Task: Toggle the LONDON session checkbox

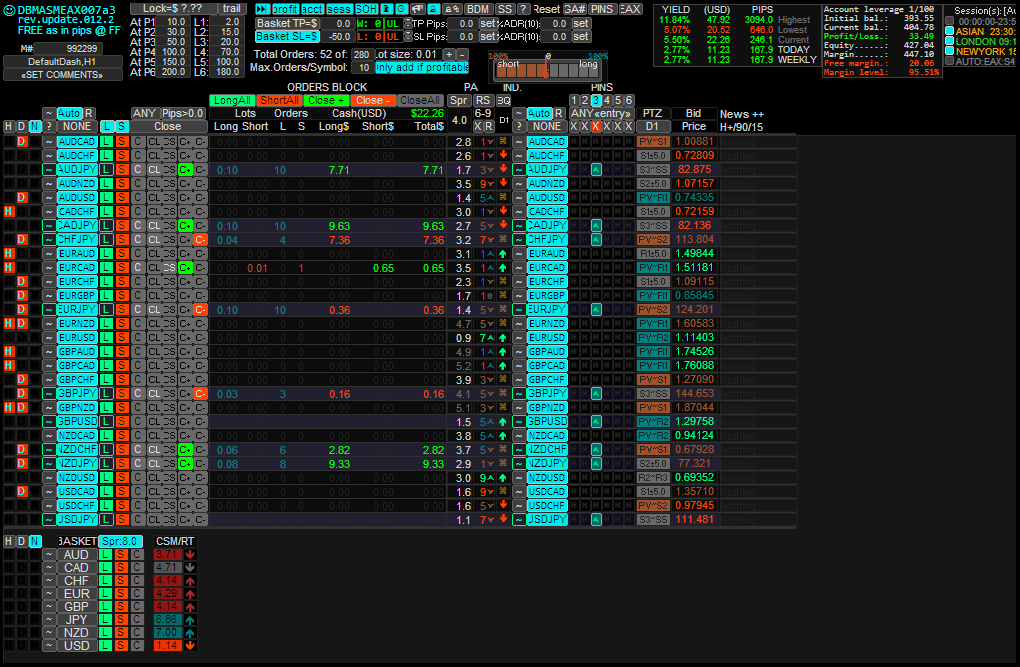Action: point(950,41)
